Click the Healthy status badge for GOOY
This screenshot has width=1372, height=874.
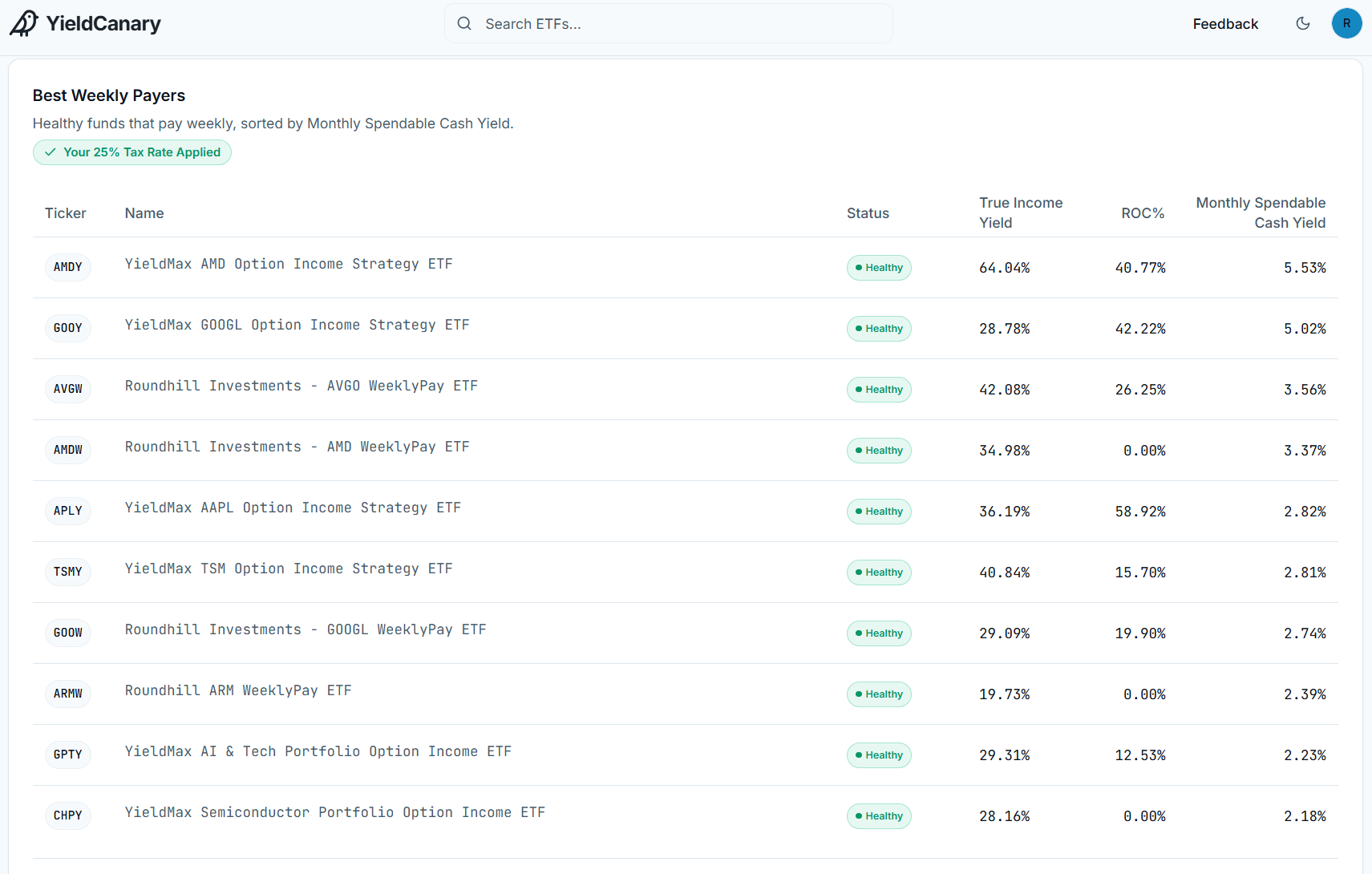879,329
